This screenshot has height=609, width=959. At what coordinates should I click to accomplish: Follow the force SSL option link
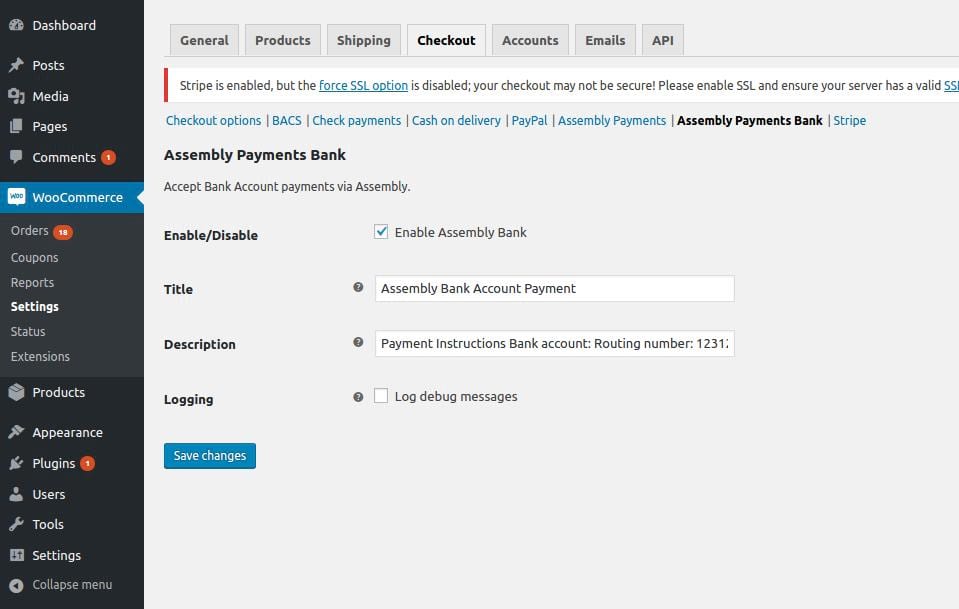click(363, 86)
